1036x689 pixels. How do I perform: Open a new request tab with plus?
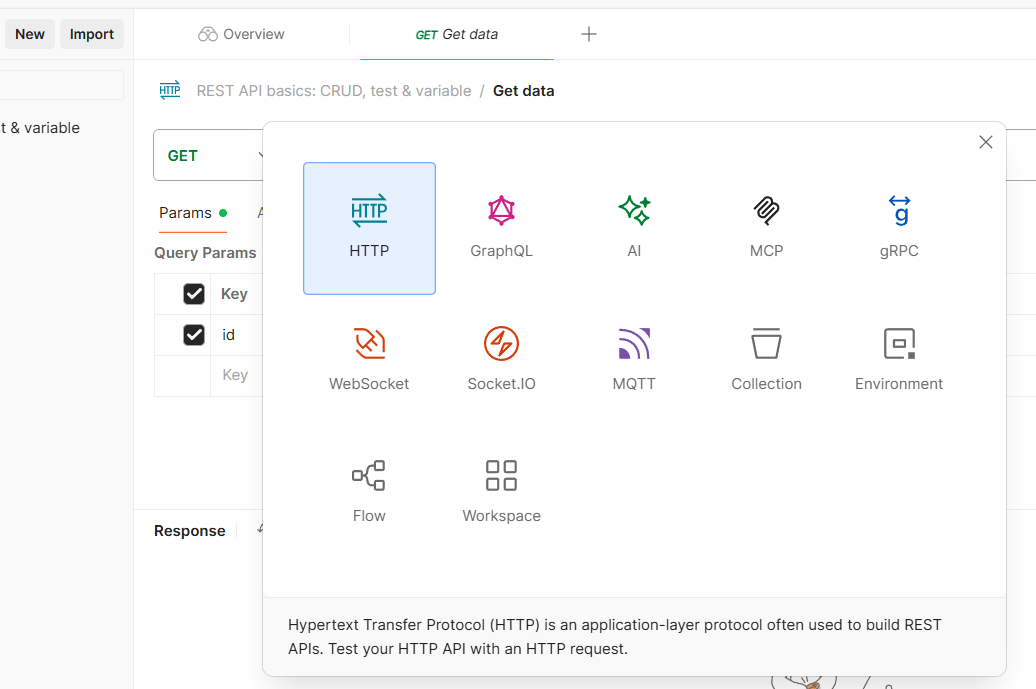click(588, 33)
